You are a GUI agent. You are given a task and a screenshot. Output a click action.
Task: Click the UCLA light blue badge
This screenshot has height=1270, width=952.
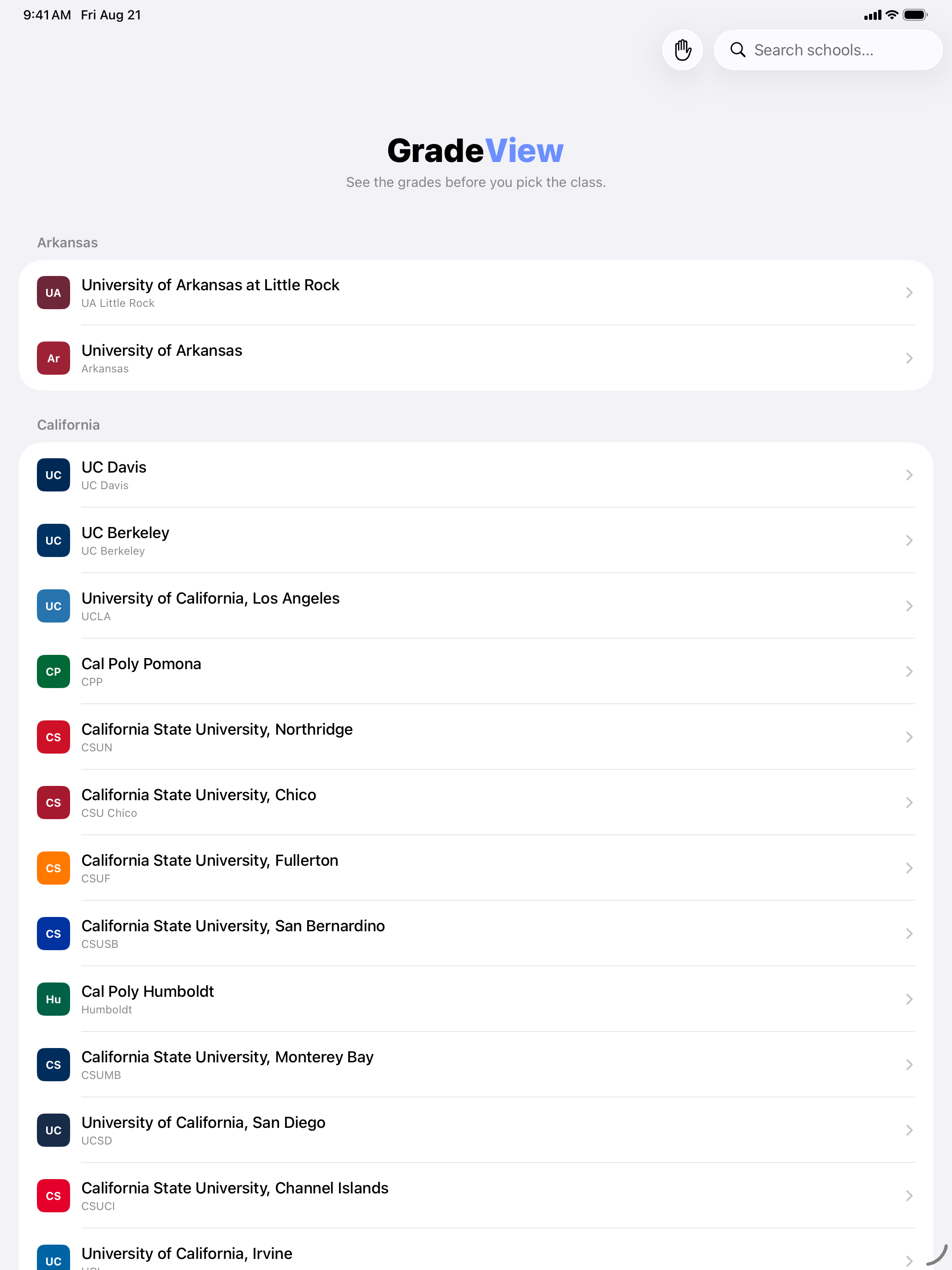point(54,606)
